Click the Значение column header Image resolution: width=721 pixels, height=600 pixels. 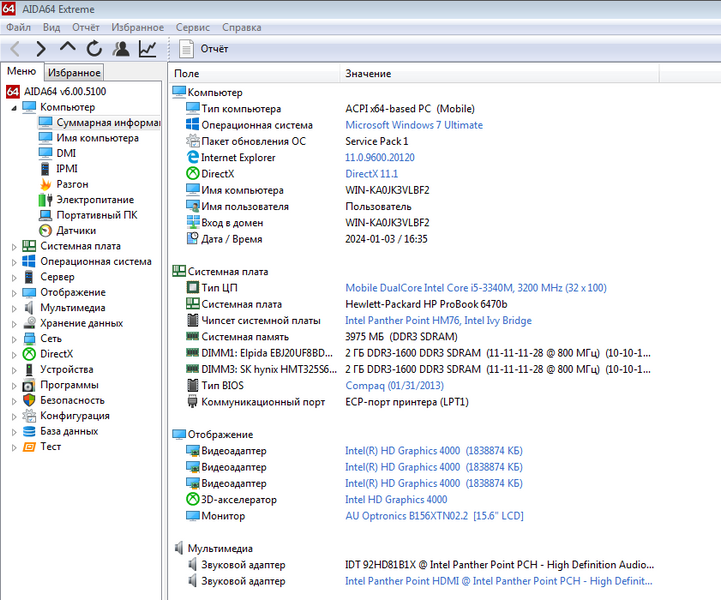click(x=500, y=74)
